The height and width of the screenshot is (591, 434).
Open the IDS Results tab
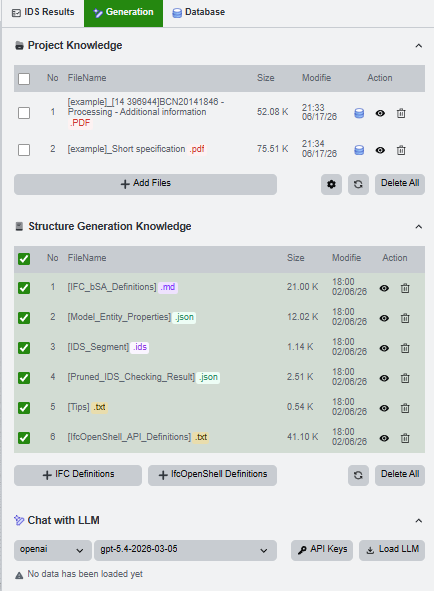43,12
